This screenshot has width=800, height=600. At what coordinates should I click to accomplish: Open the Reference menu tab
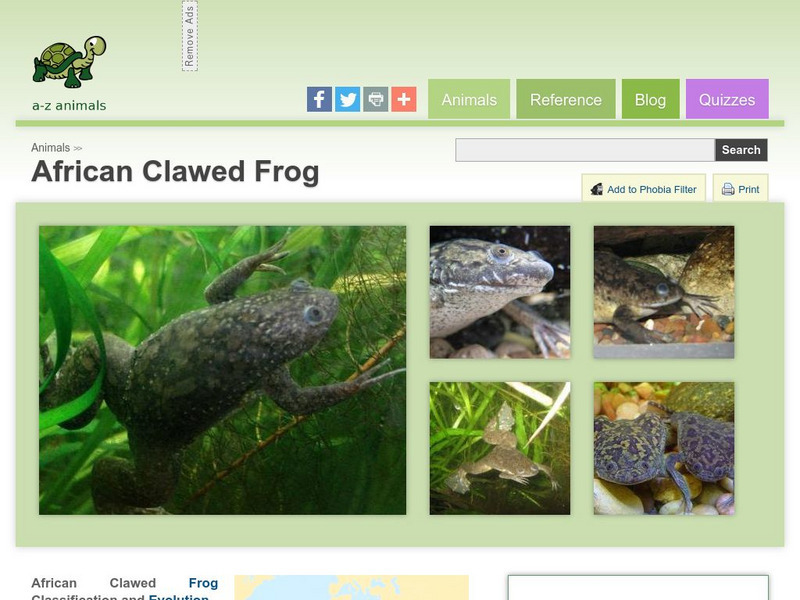[x=566, y=99]
